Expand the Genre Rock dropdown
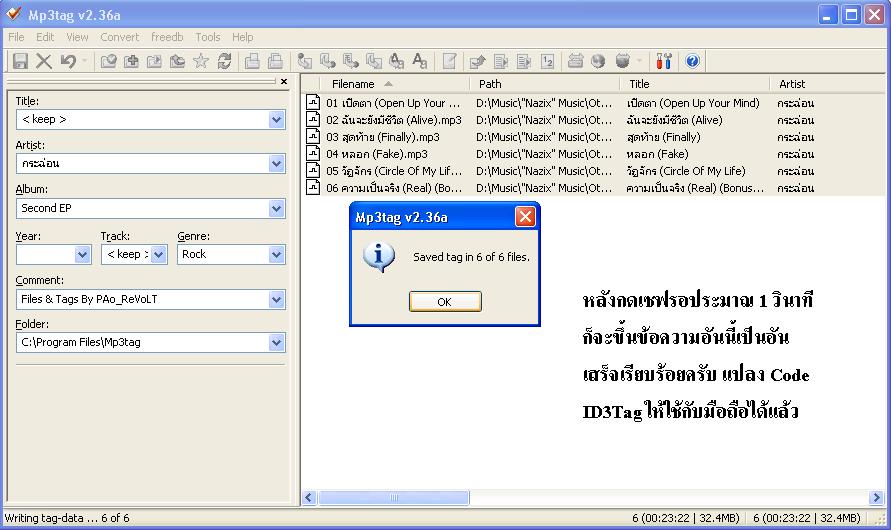This screenshot has height=530, width=891. click(276, 254)
